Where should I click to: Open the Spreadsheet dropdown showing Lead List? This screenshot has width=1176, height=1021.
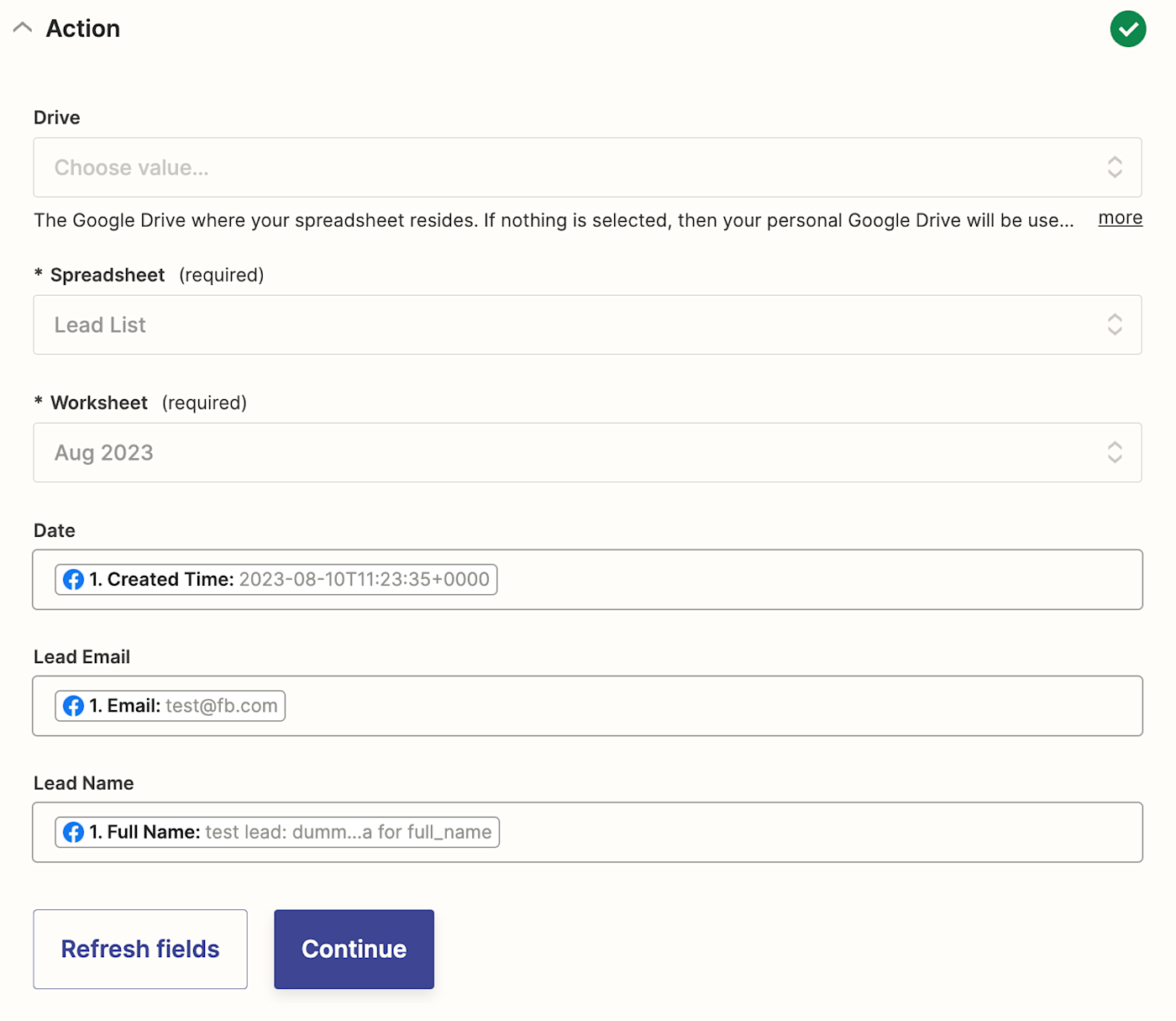point(571,324)
